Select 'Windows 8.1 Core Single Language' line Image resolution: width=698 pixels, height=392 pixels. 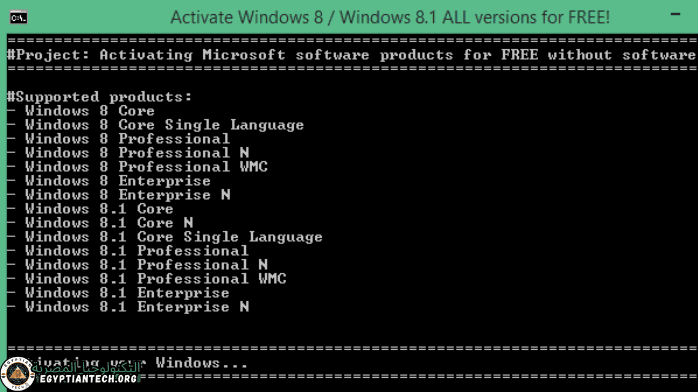coord(165,237)
